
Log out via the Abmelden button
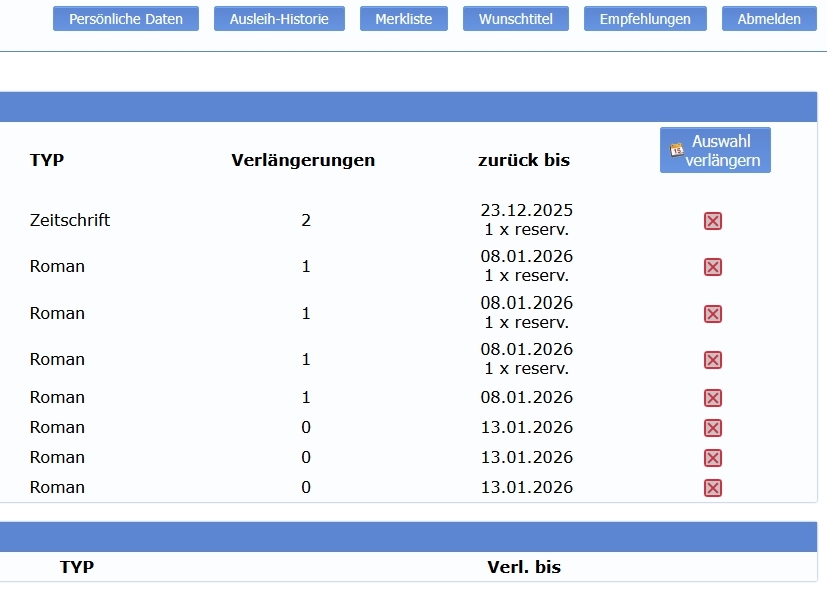tap(769, 19)
